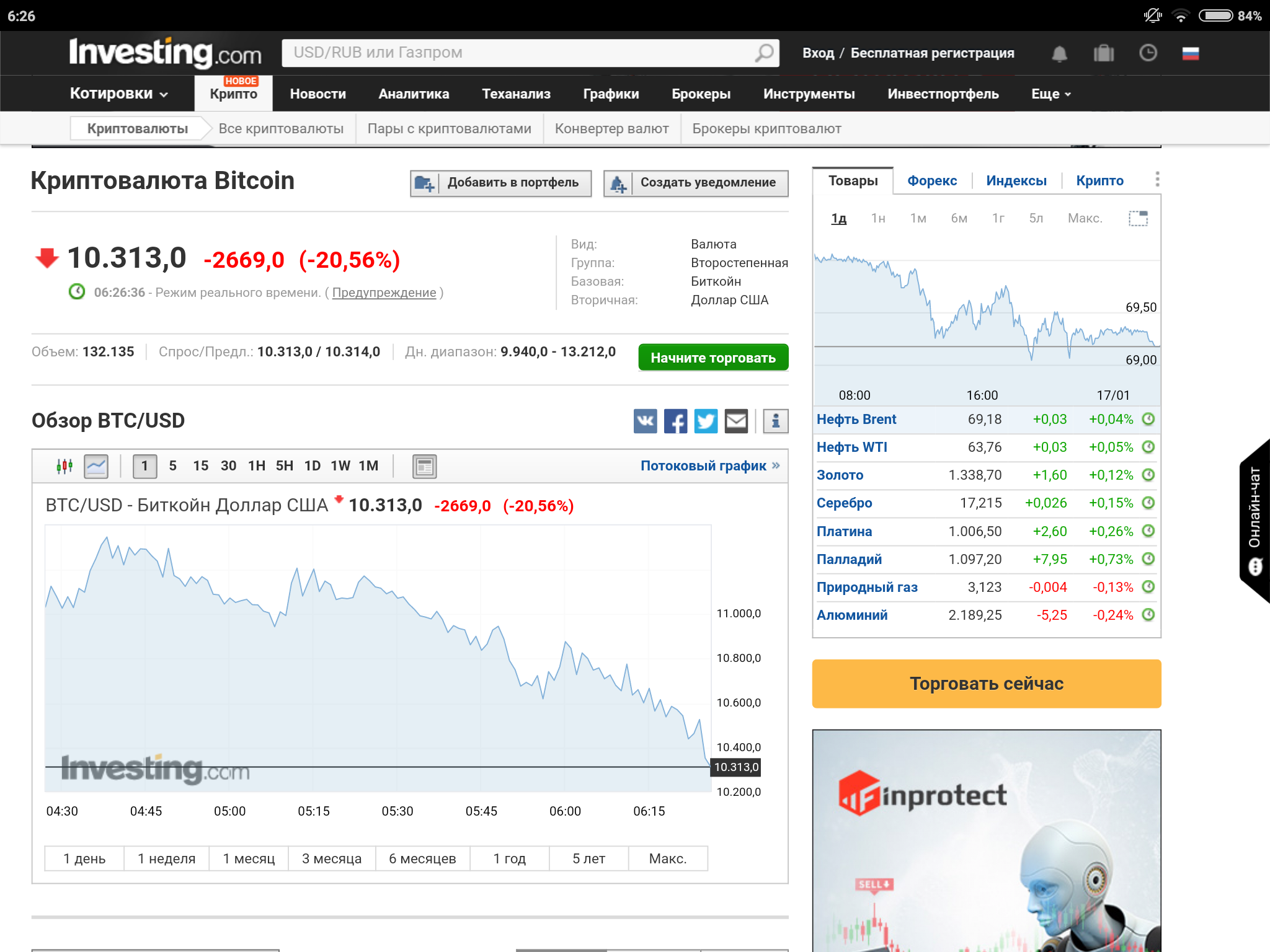Open the Потоковый график link
1270x952 pixels.
[710, 466]
